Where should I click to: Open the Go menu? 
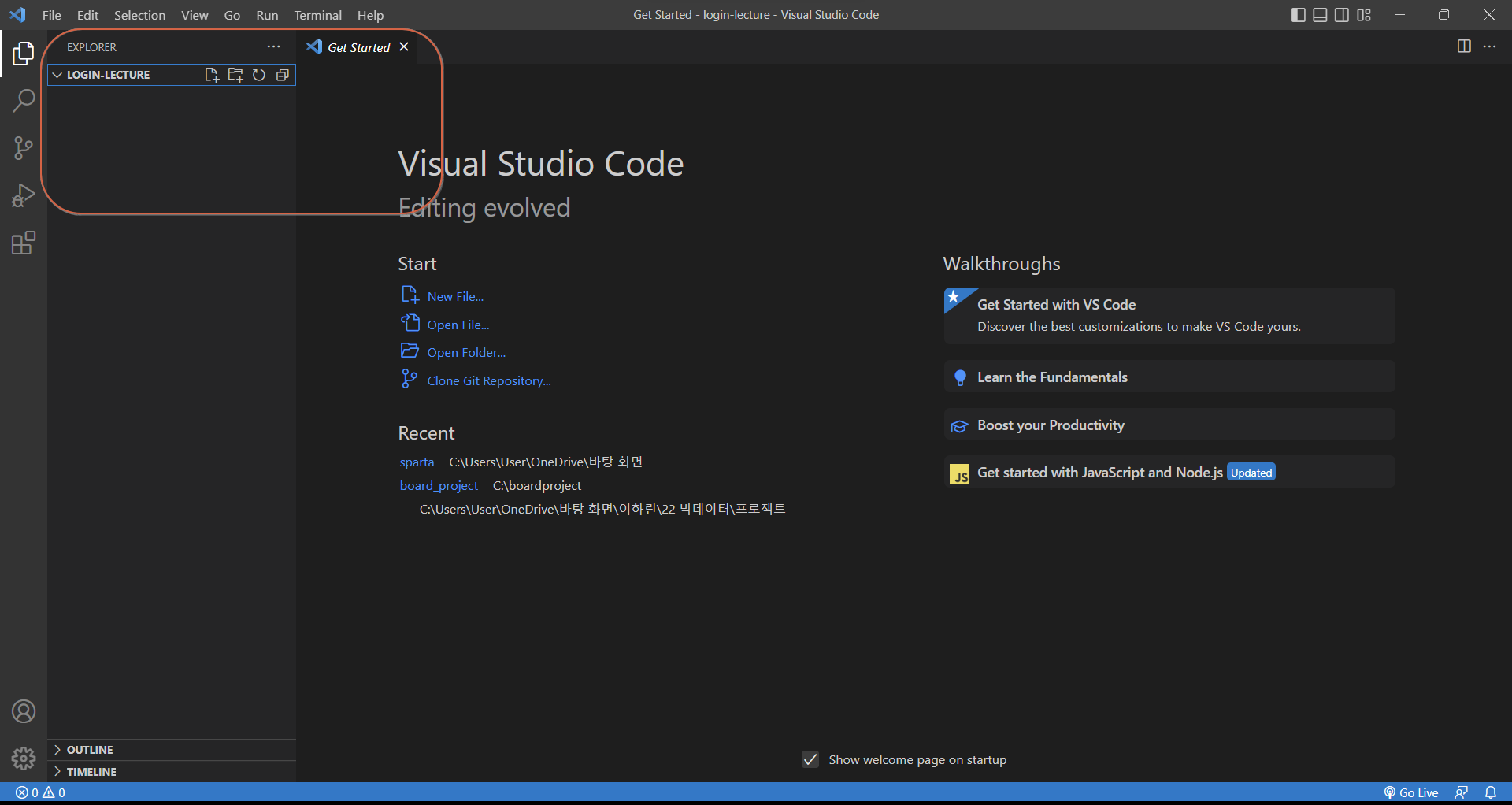click(232, 15)
